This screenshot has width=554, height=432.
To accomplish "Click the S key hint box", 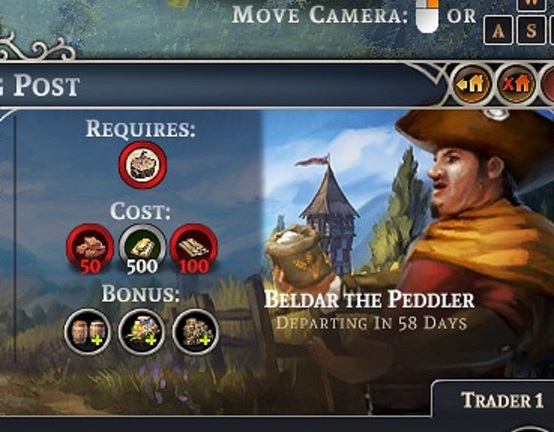I will (x=532, y=31).
